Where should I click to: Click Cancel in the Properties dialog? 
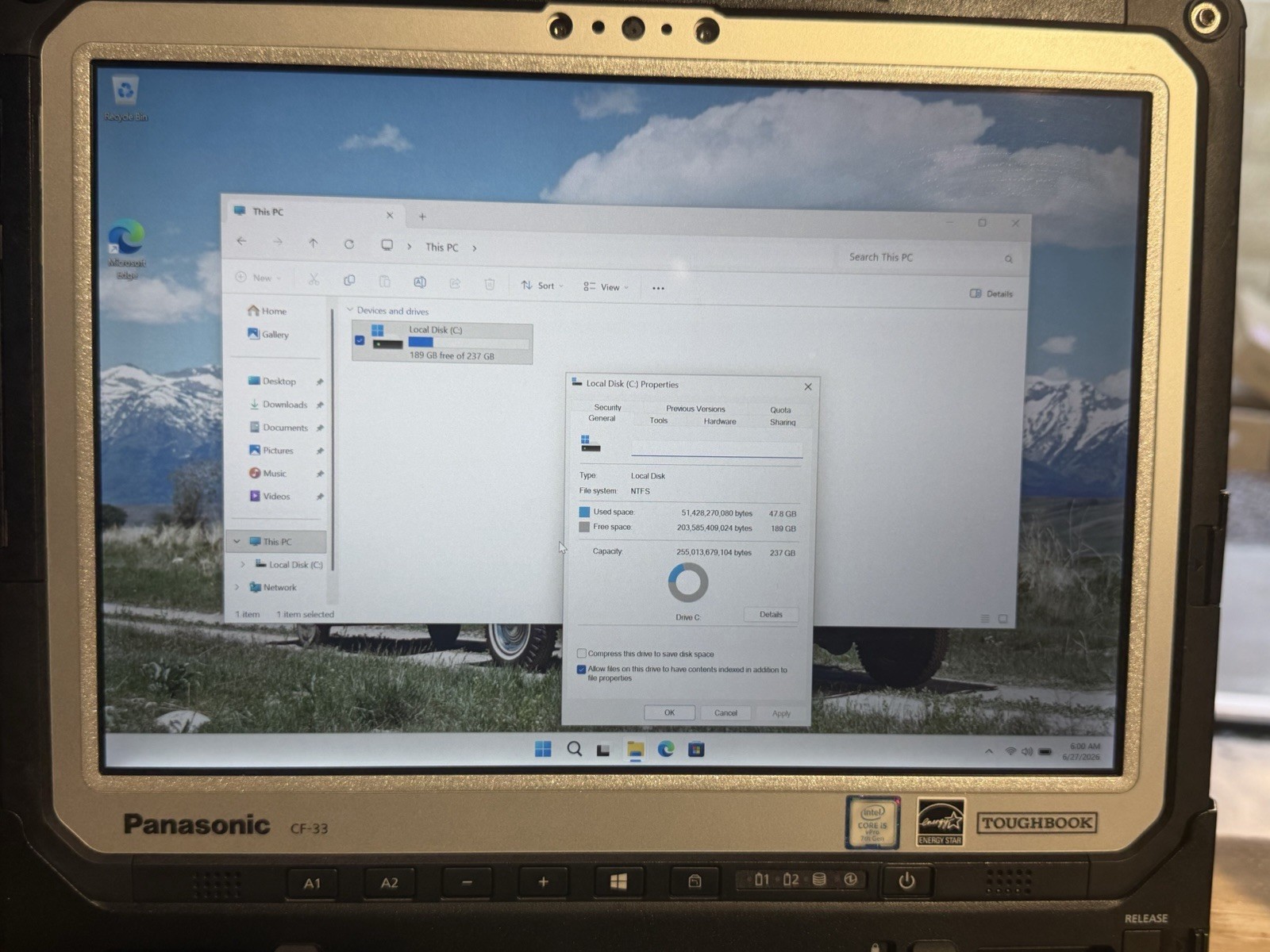coord(725,713)
